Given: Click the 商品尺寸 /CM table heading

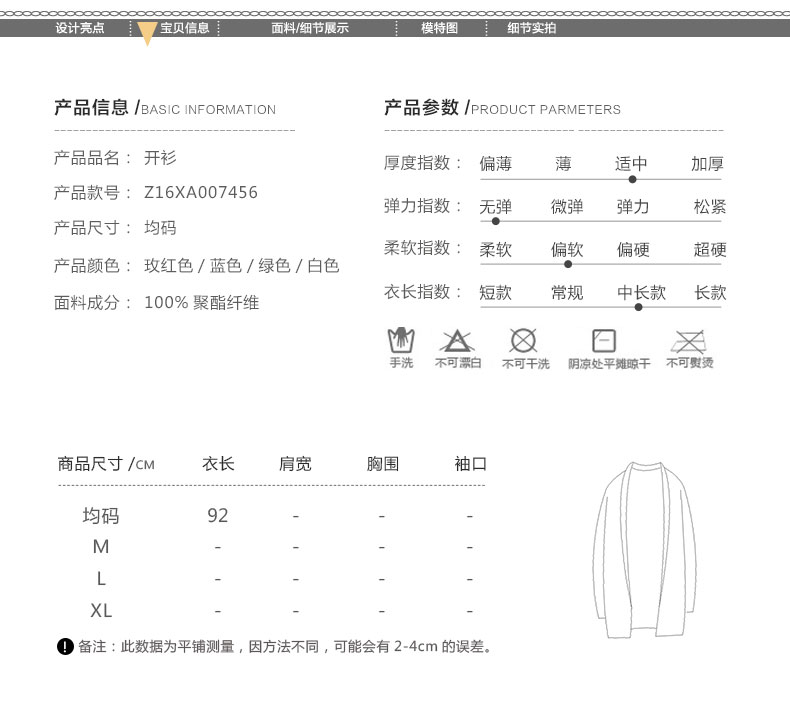Looking at the screenshot, I should click(106, 464).
